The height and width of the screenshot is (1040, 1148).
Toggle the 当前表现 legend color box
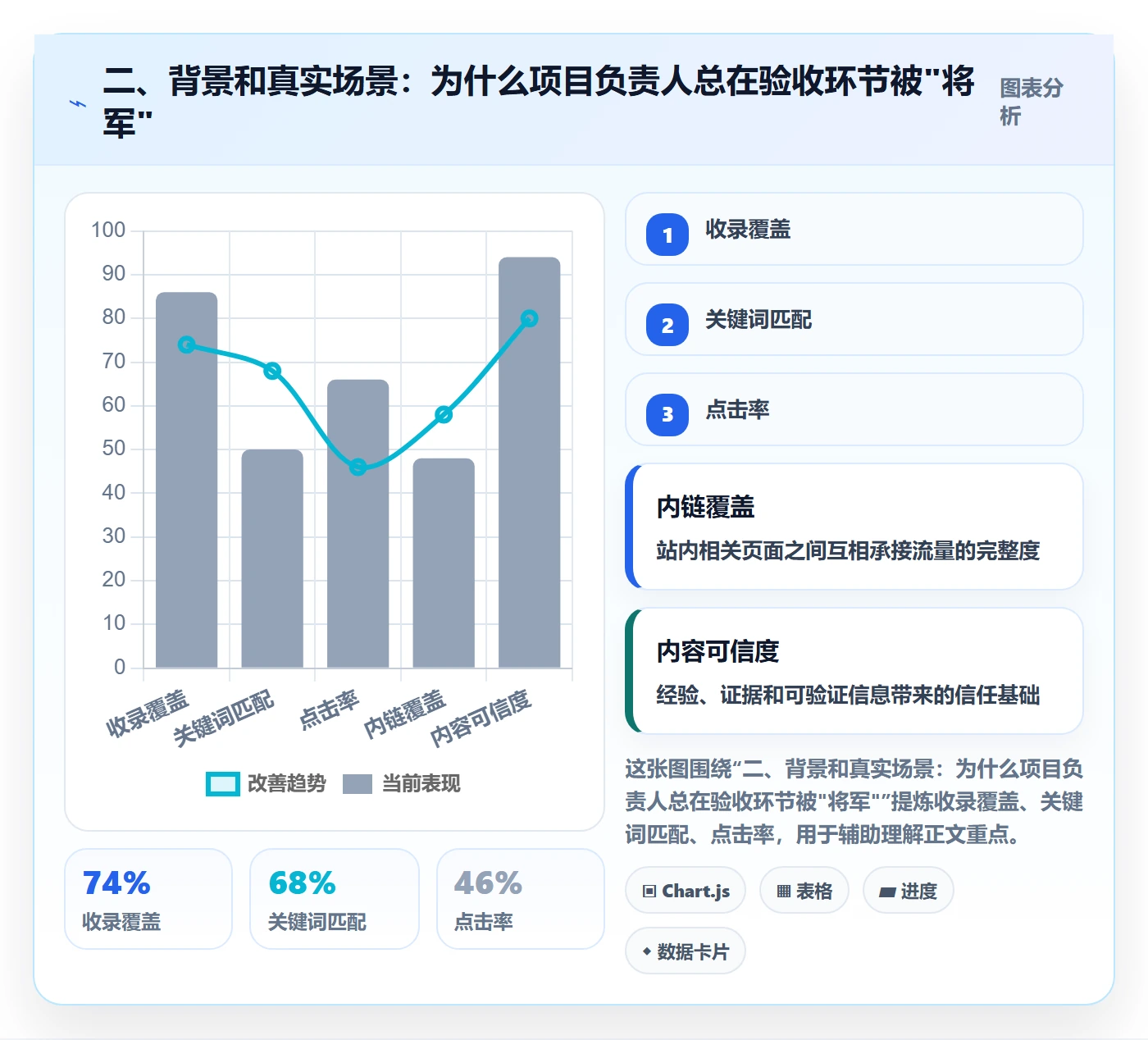tap(358, 784)
